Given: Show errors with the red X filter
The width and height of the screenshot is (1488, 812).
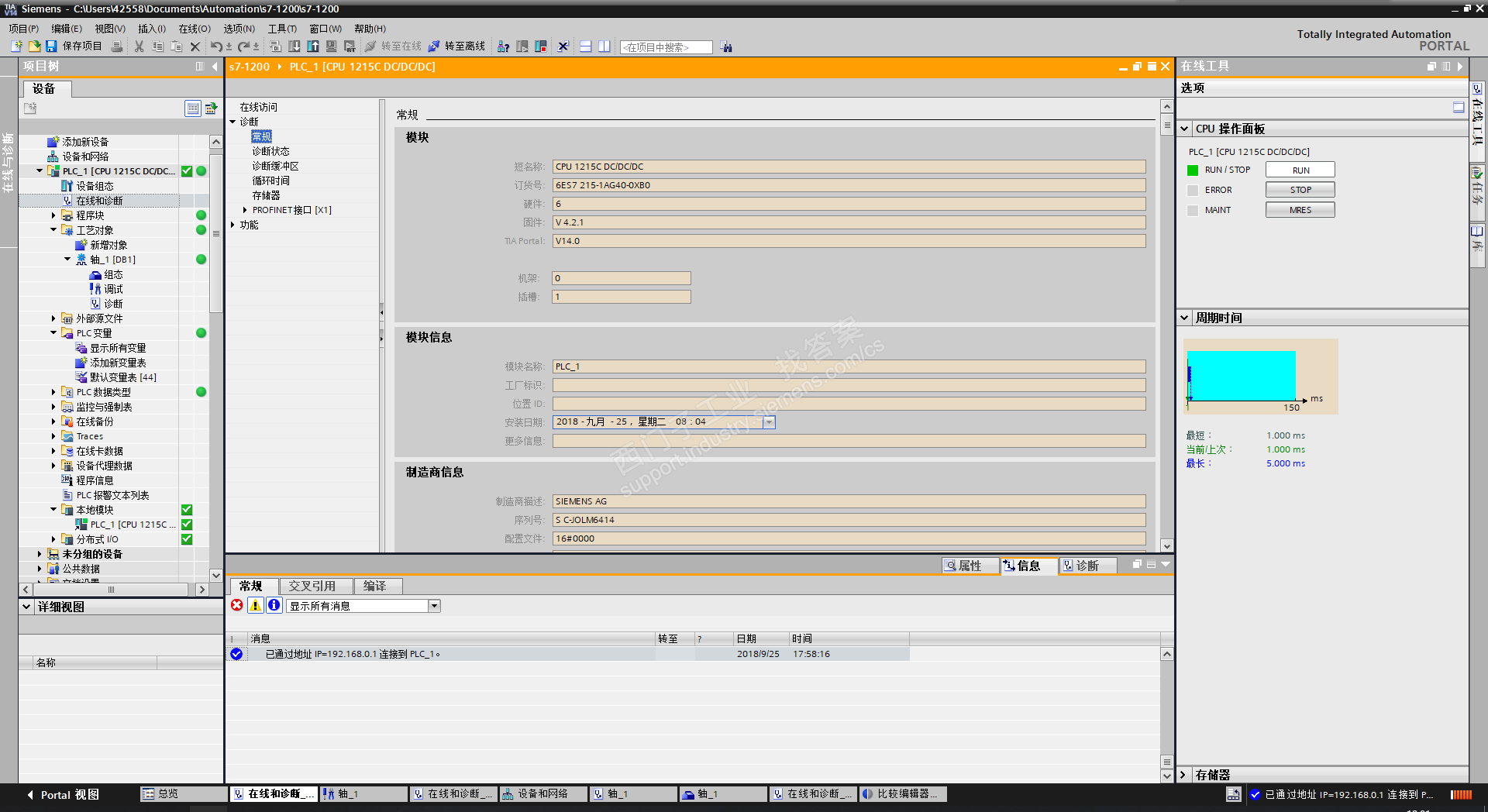Looking at the screenshot, I should 237,605.
